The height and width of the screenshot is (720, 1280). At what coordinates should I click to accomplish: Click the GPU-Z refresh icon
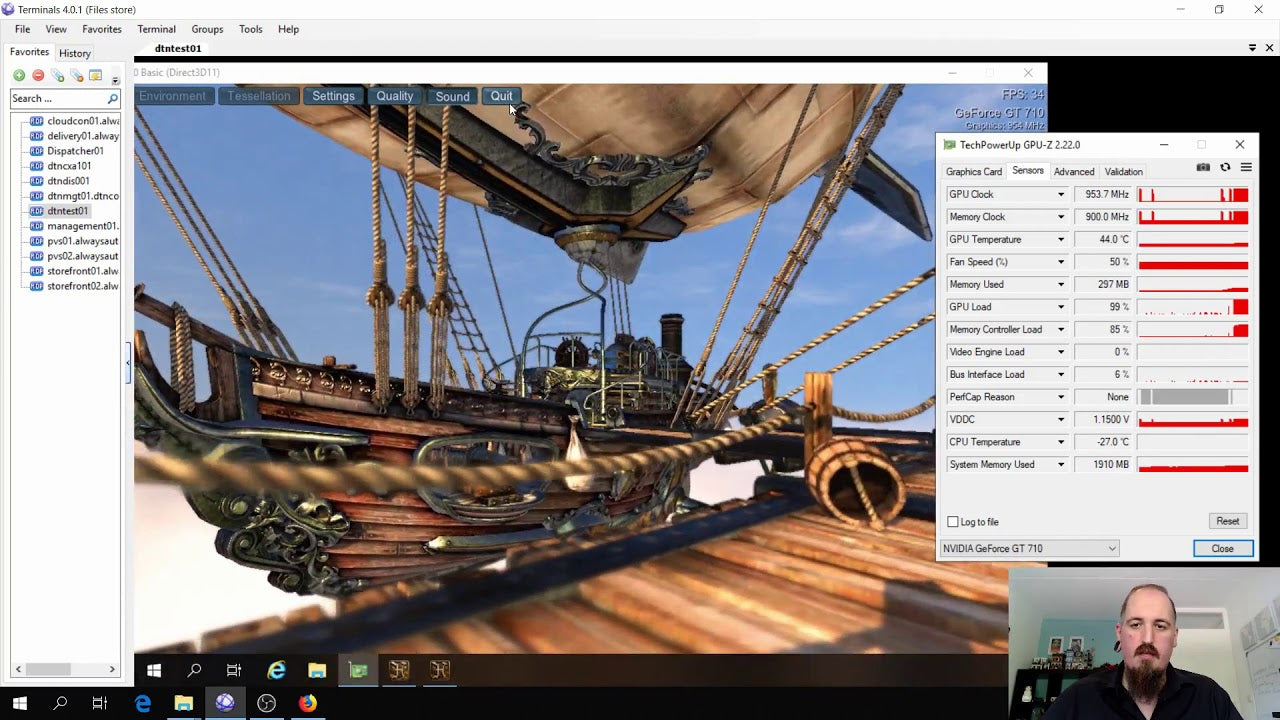[1225, 168]
